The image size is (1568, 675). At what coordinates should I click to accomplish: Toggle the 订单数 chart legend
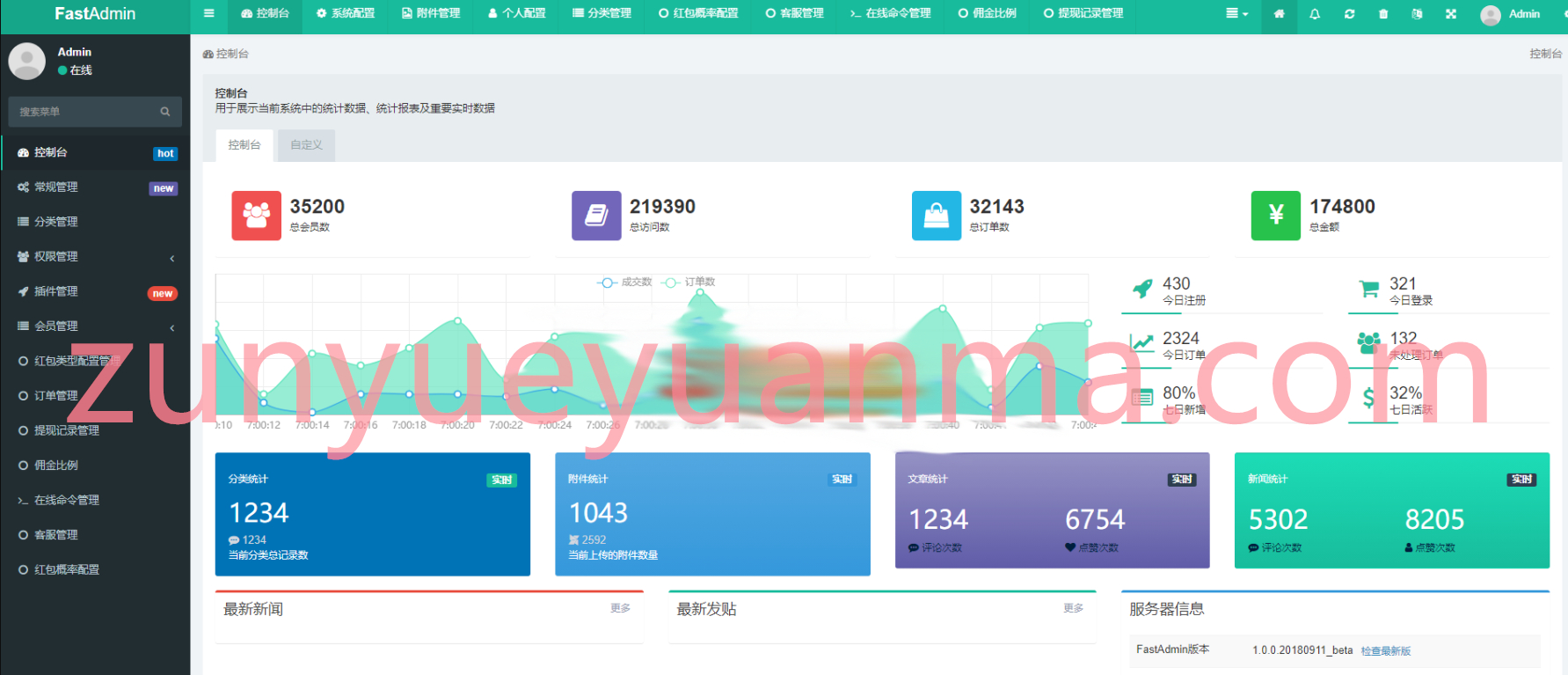pos(689,282)
